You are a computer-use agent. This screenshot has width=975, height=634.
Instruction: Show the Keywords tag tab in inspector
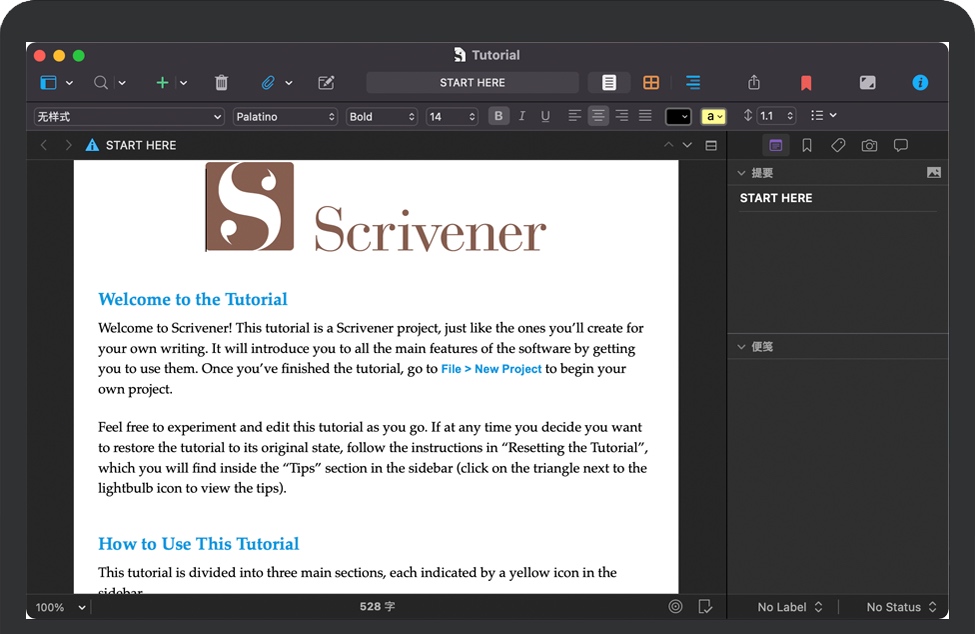point(838,146)
